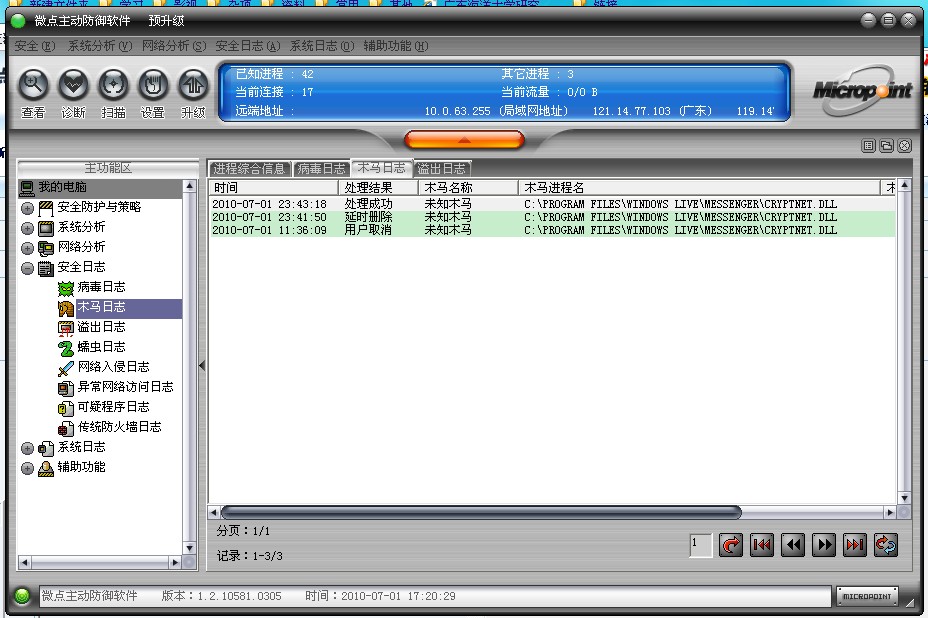Viewport: 928px width, 618px height.
Task: Open the 网络分析(S) menu
Action: click(x=174, y=46)
